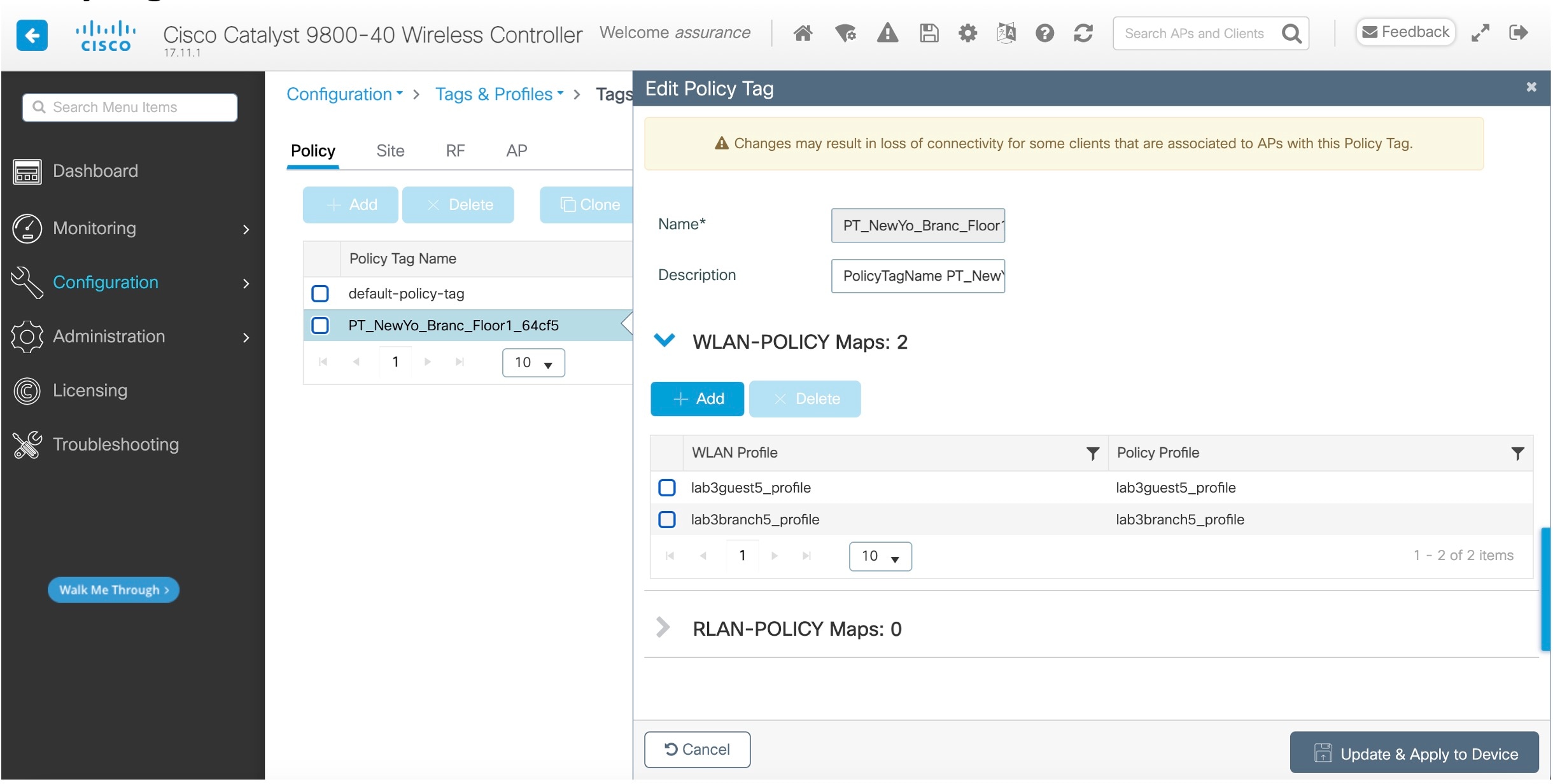The height and width of the screenshot is (784, 1553).
Task: Open the help question mark icon
Action: pyautogui.click(x=1044, y=33)
